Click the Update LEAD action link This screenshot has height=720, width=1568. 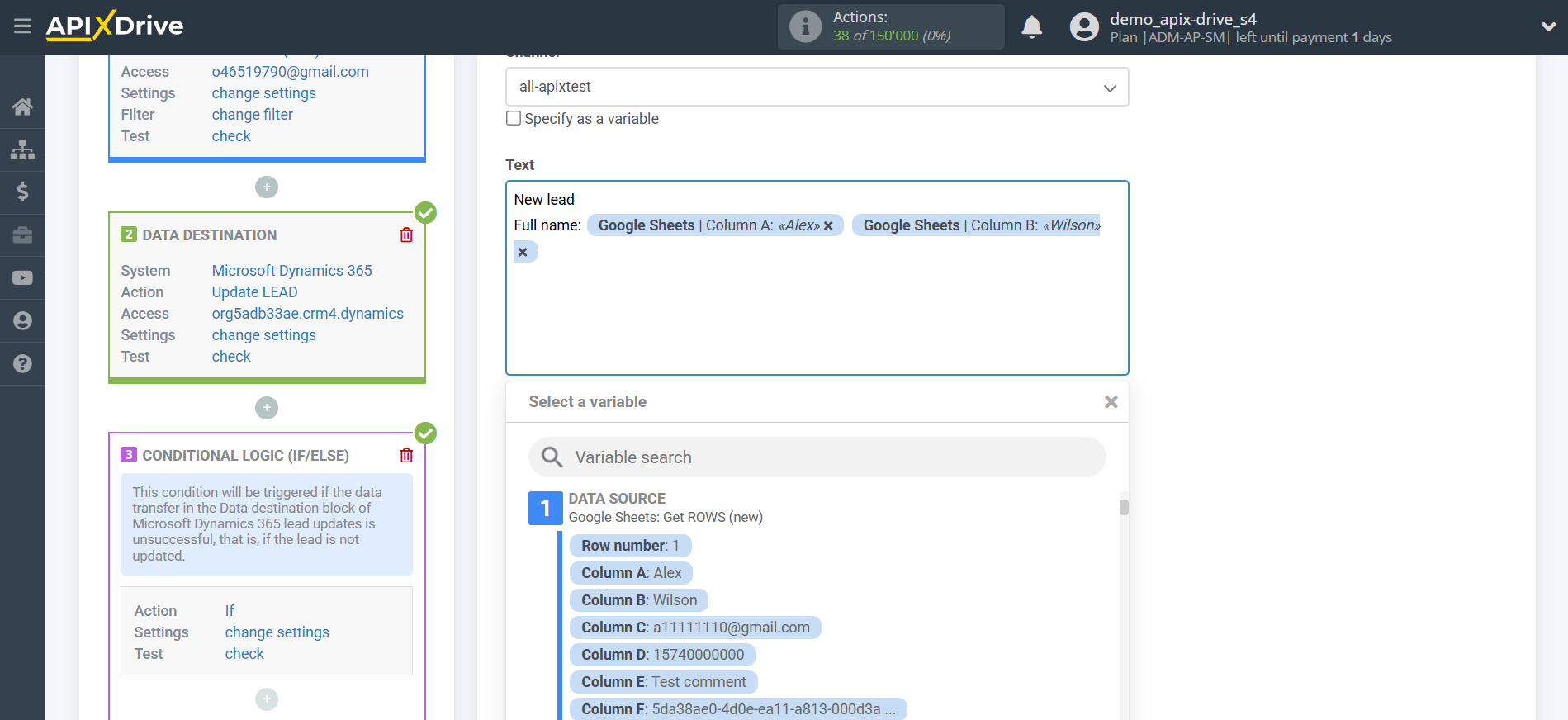[x=254, y=292]
